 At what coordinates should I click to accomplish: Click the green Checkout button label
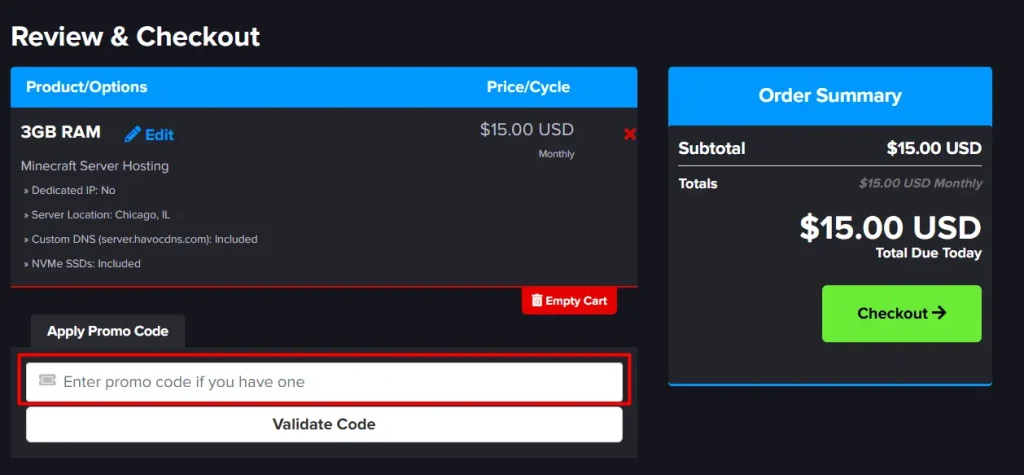[x=892, y=313]
